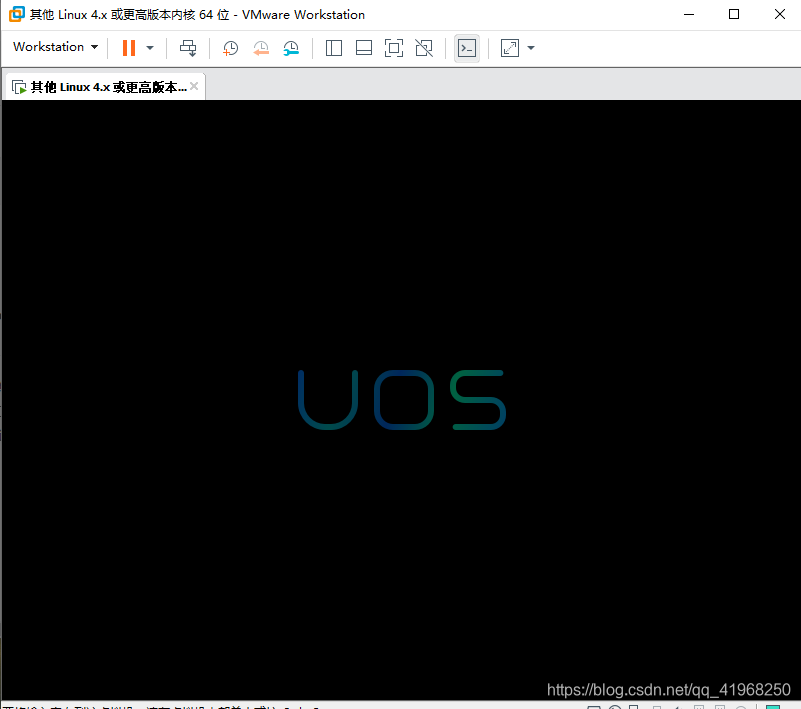The height and width of the screenshot is (709, 801).
Task: Click the UOS logo in VM screen
Action: click(402, 400)
